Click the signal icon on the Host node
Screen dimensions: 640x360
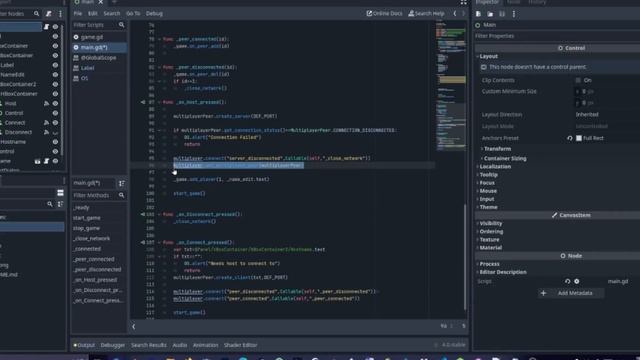[46, 104]
